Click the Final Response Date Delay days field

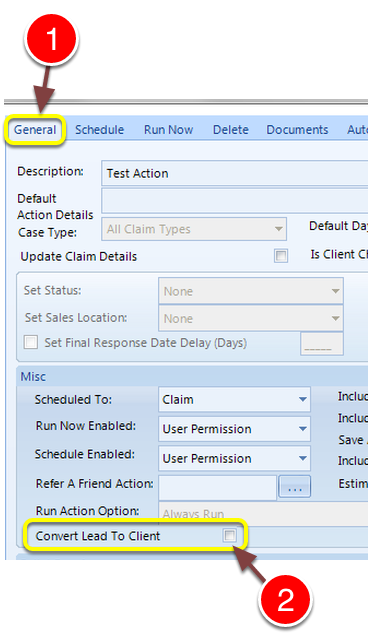coord(322,344)
